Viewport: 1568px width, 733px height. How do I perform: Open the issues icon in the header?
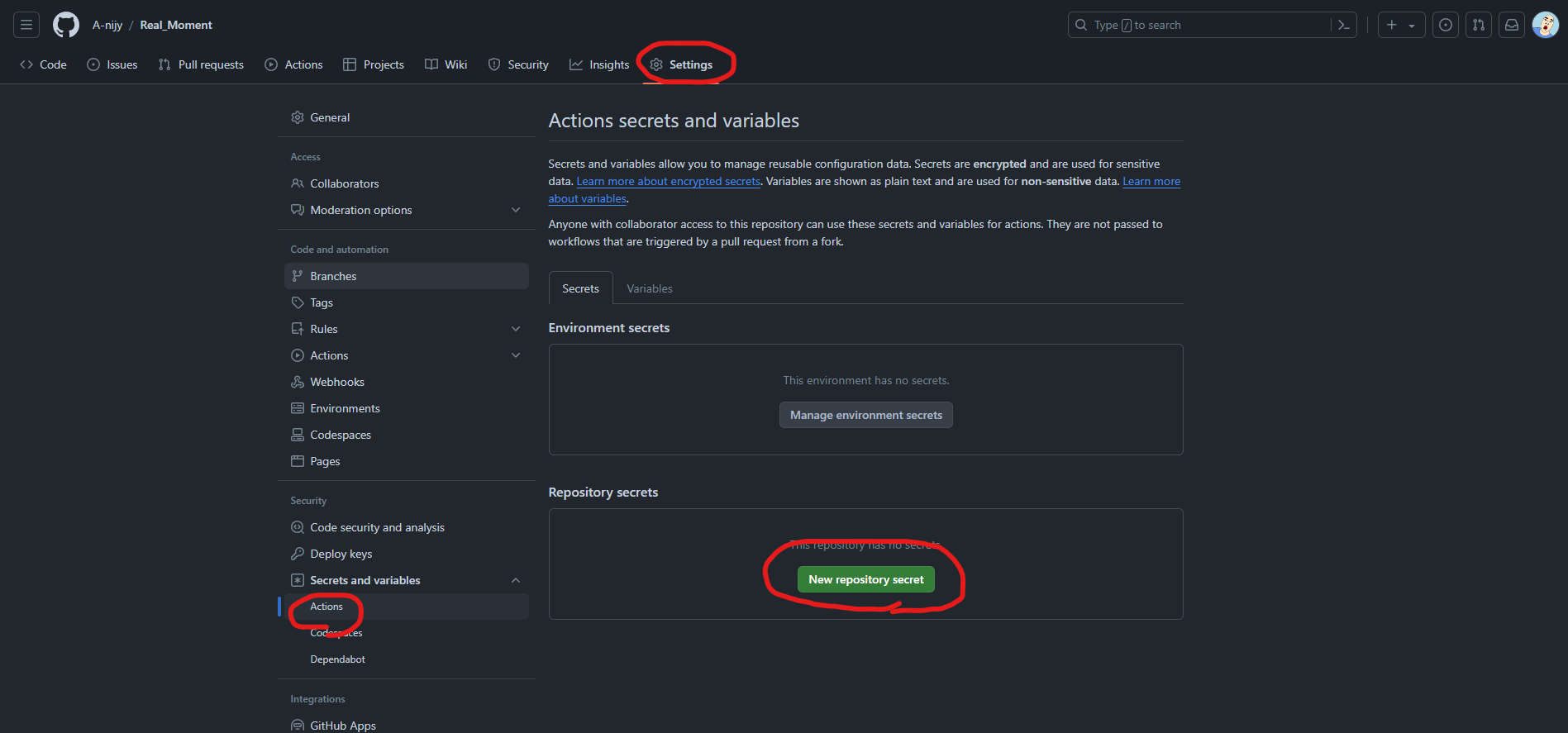pyautogui.click(x=1446, y=25)
